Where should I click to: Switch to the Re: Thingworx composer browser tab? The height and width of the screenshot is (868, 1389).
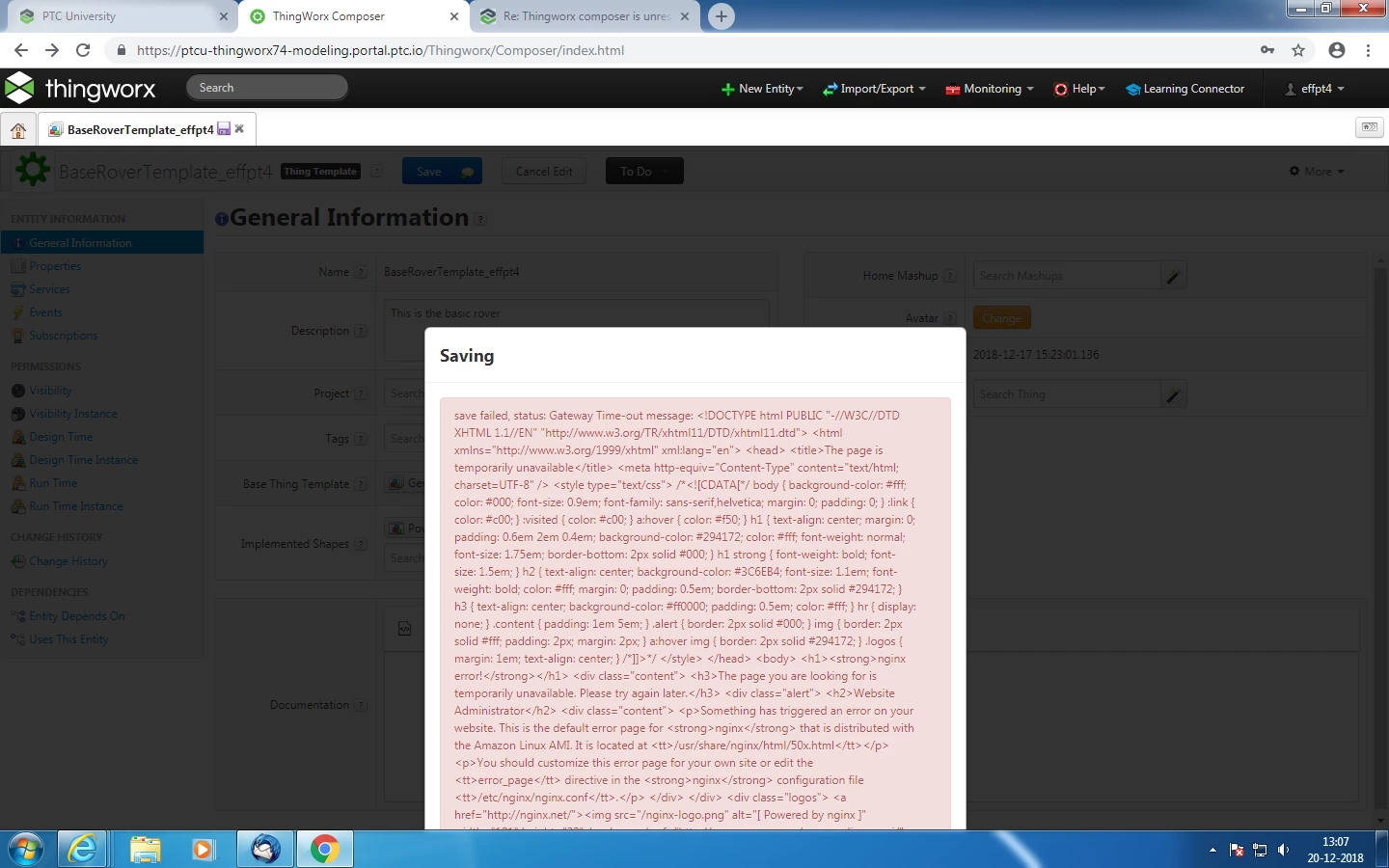point(586,16)
